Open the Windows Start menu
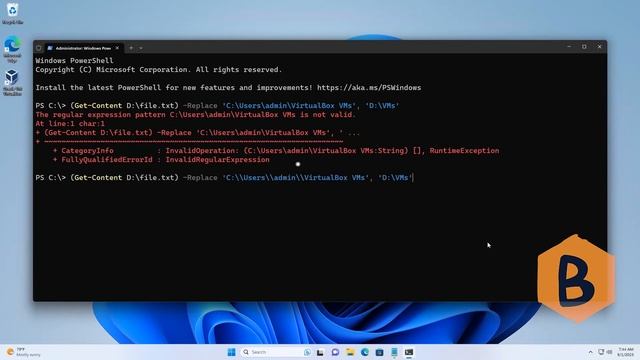 (x=231, y=352)
